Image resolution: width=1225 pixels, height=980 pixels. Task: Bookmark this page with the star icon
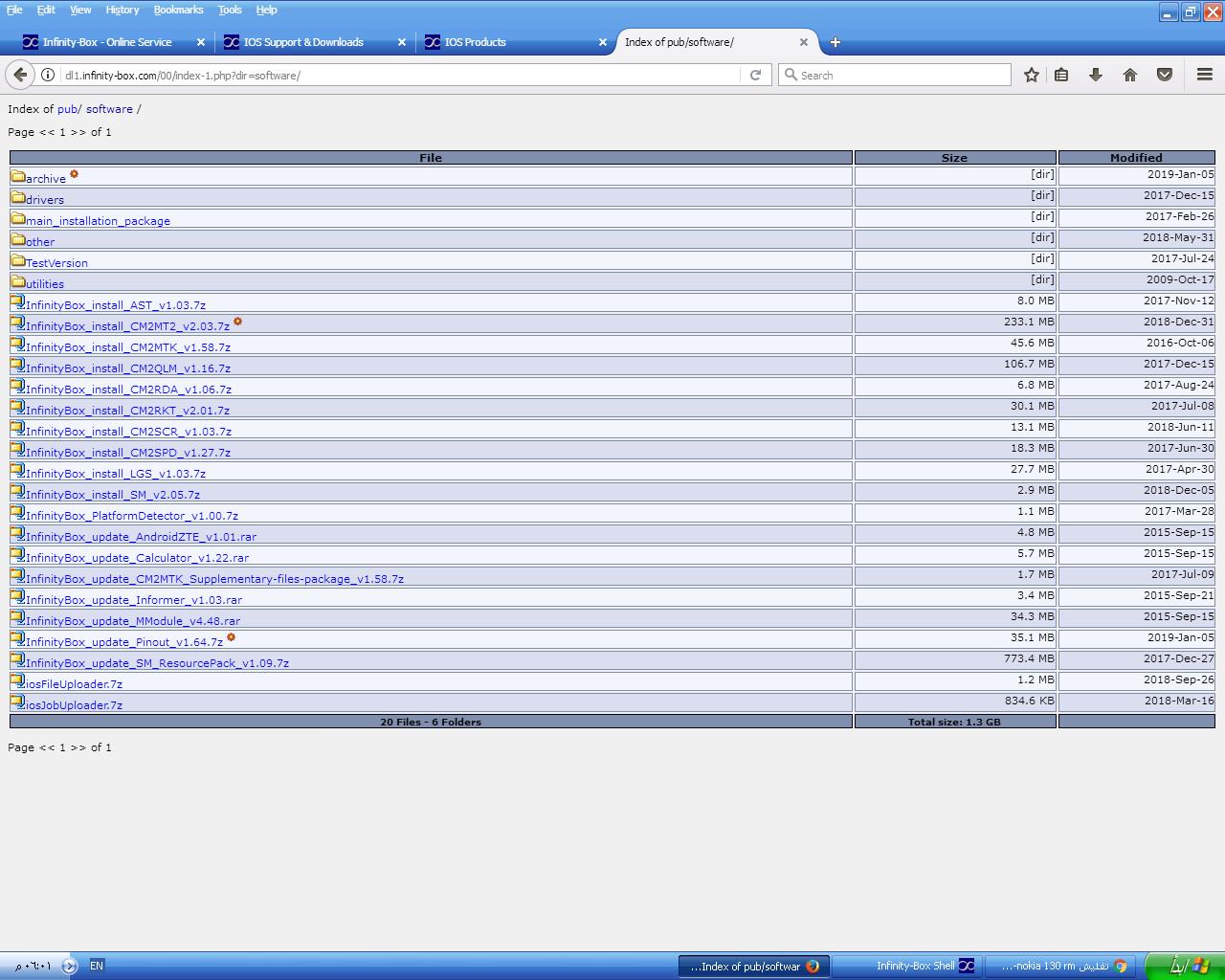tap(1031, 75)
